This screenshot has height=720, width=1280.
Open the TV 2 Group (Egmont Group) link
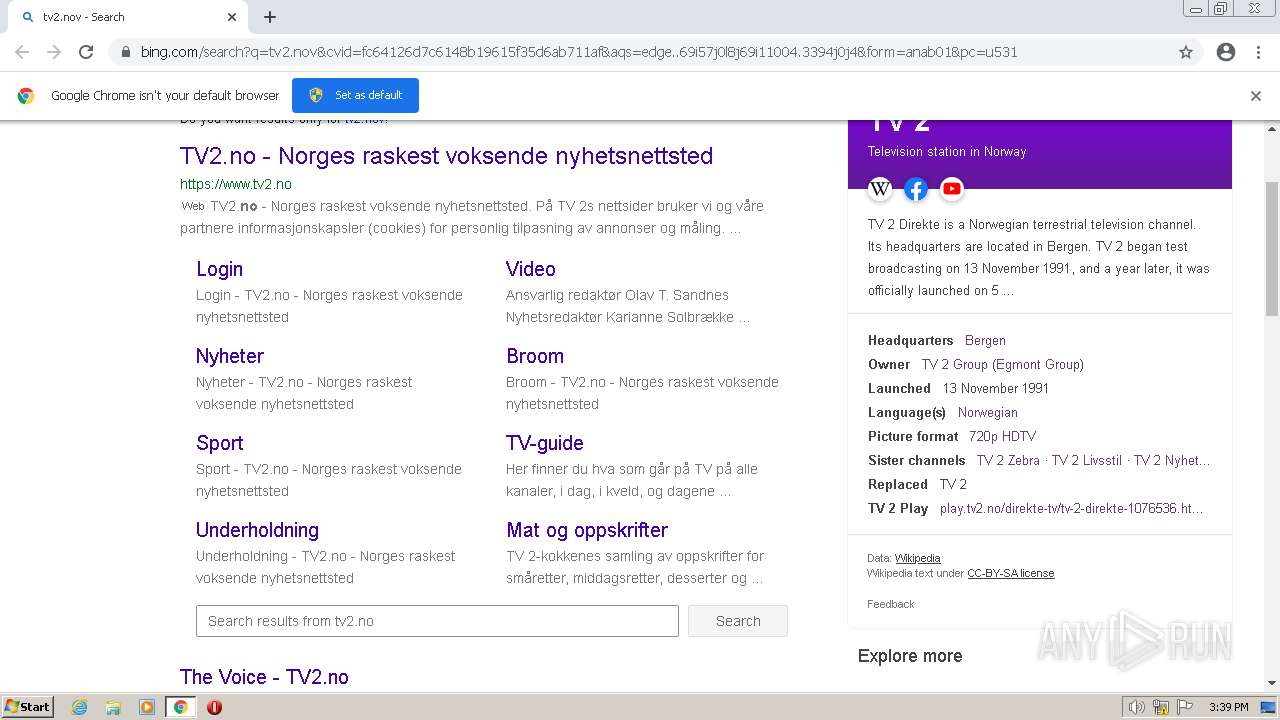[x=1002, y=364]
